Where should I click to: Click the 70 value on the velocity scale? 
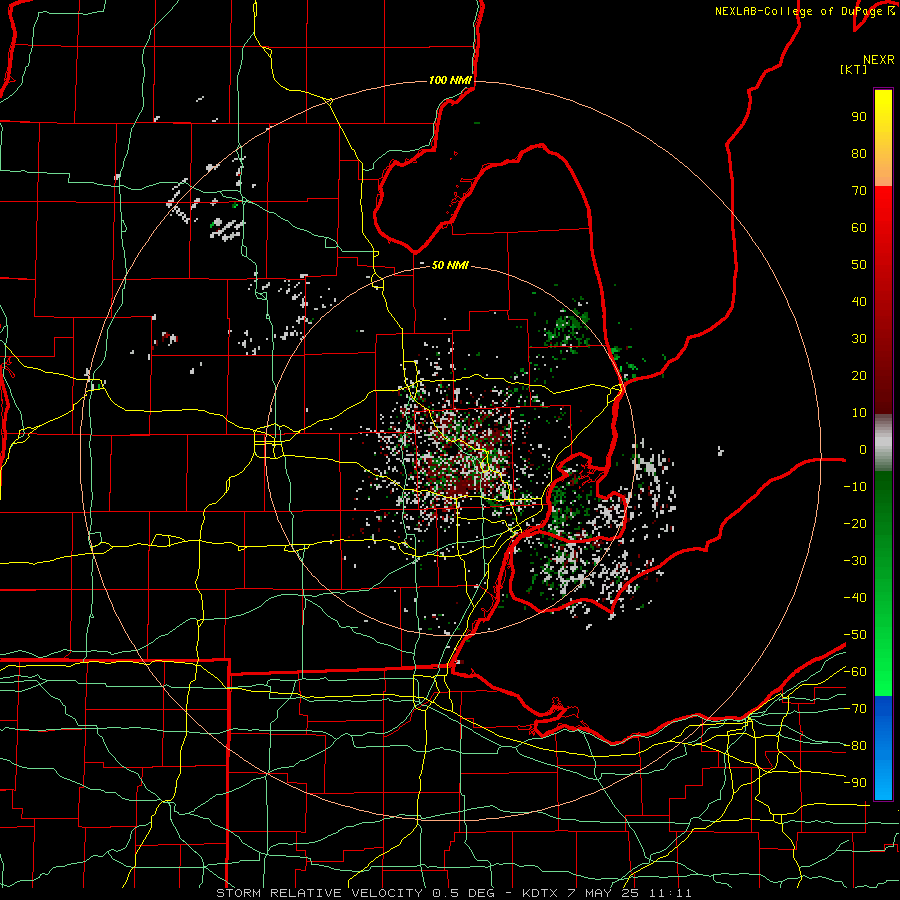tap(859, 191)
